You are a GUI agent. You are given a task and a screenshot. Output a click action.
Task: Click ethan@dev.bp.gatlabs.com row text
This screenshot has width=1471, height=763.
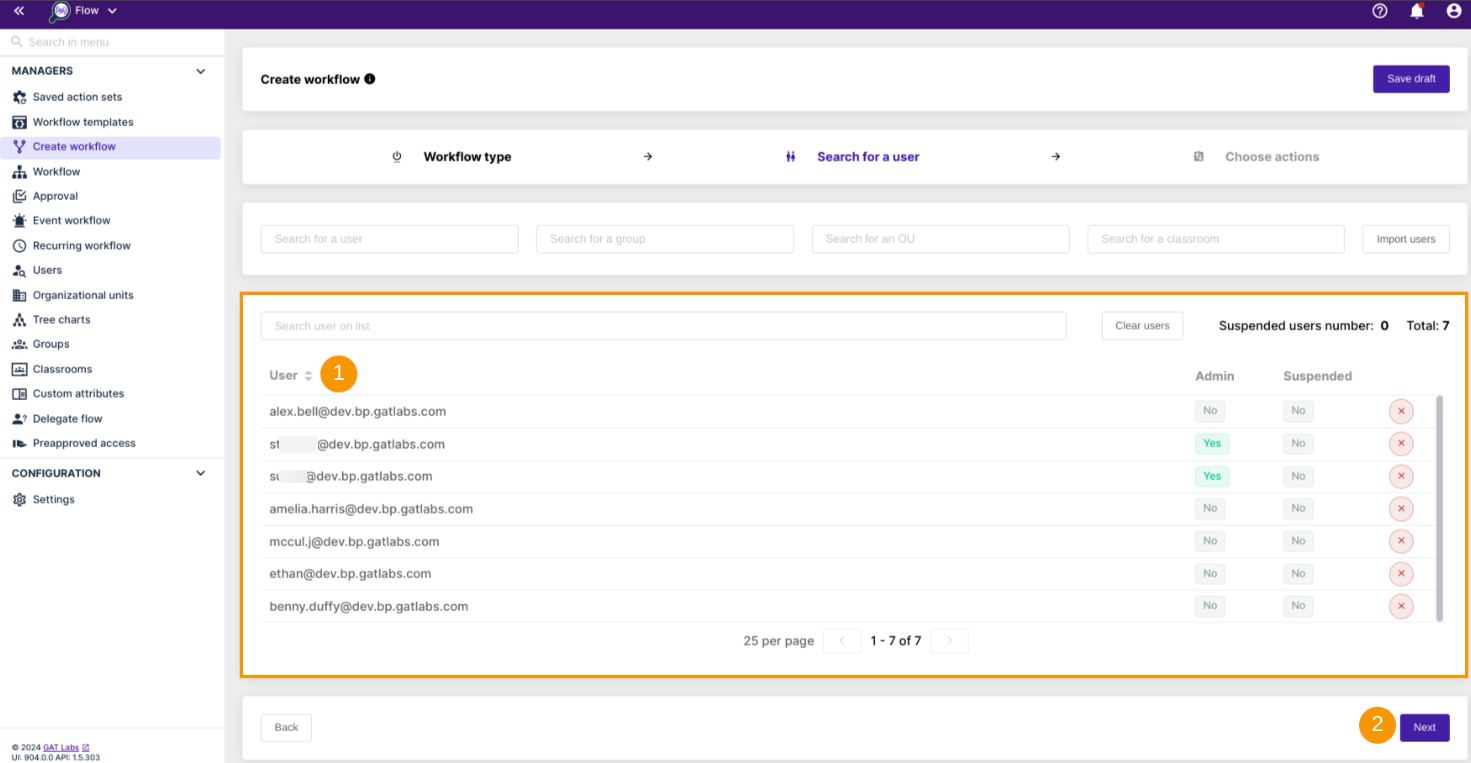pos(350,574)
